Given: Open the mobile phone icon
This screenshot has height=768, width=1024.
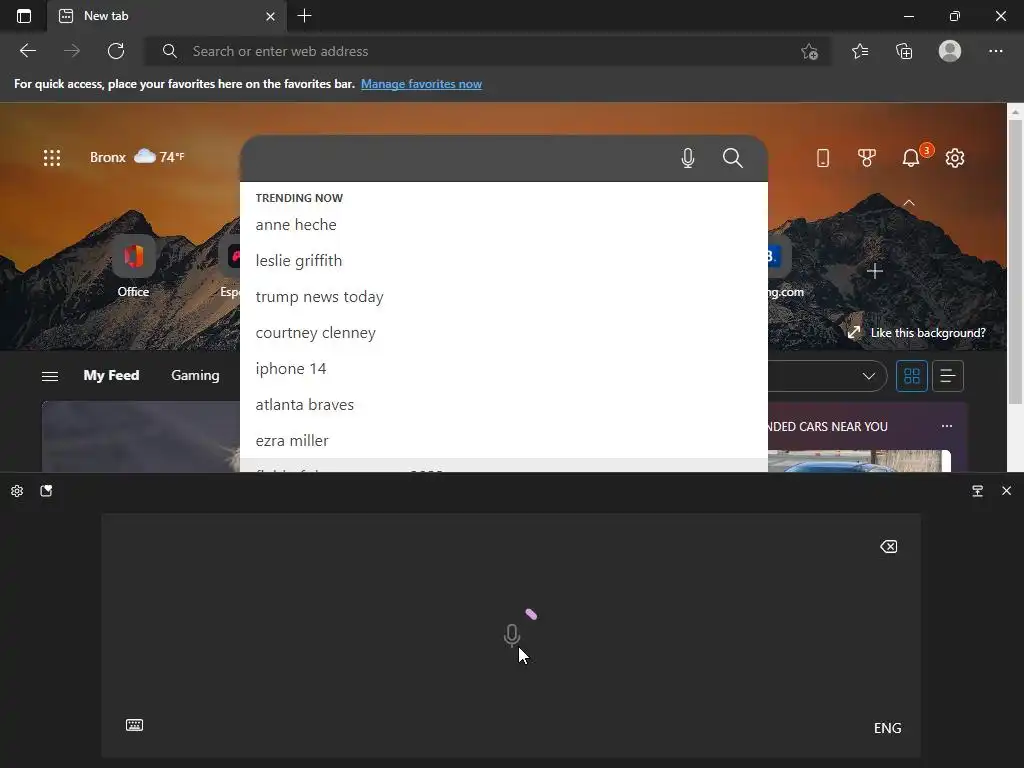Looking at the screenshot, I should pyautogui.click(x=823, y=158).
